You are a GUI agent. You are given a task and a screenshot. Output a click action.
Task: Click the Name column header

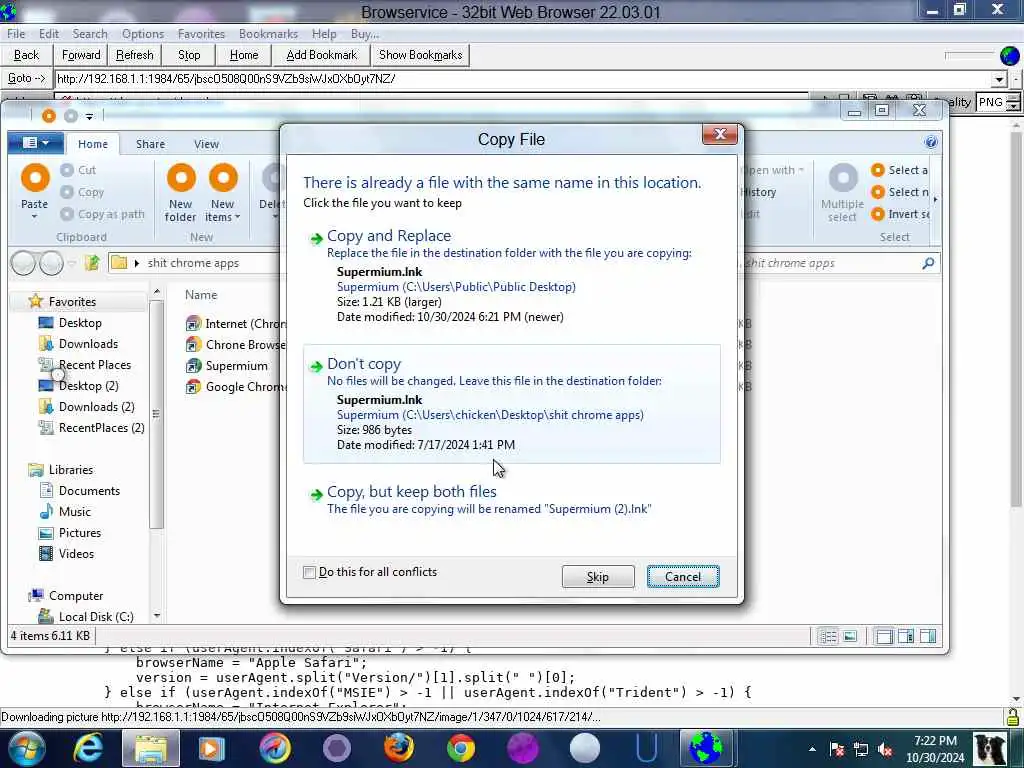pos(201,295)
